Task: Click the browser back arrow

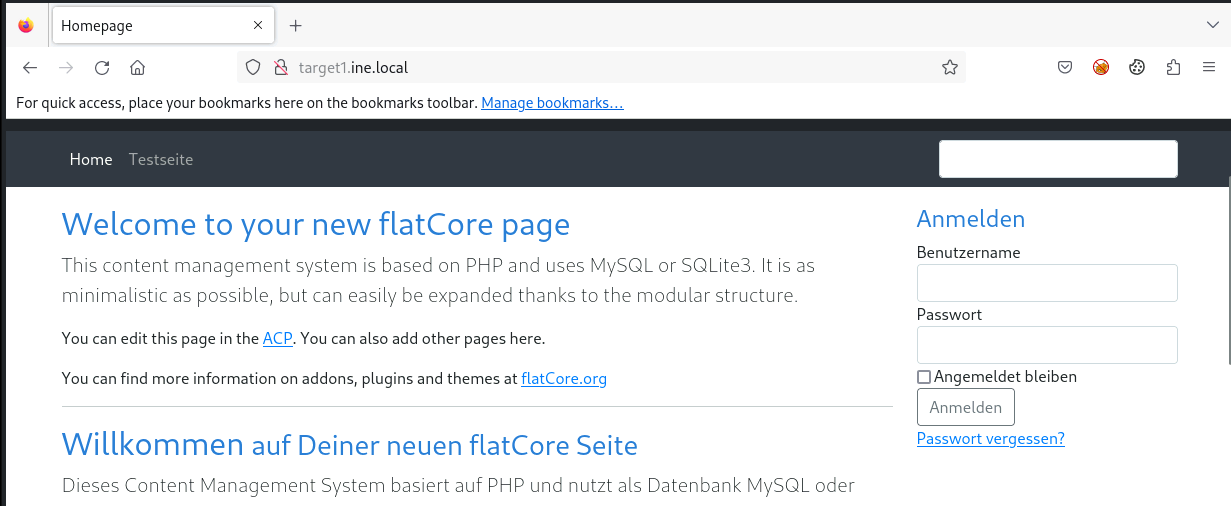Action: tap(30, 68)
